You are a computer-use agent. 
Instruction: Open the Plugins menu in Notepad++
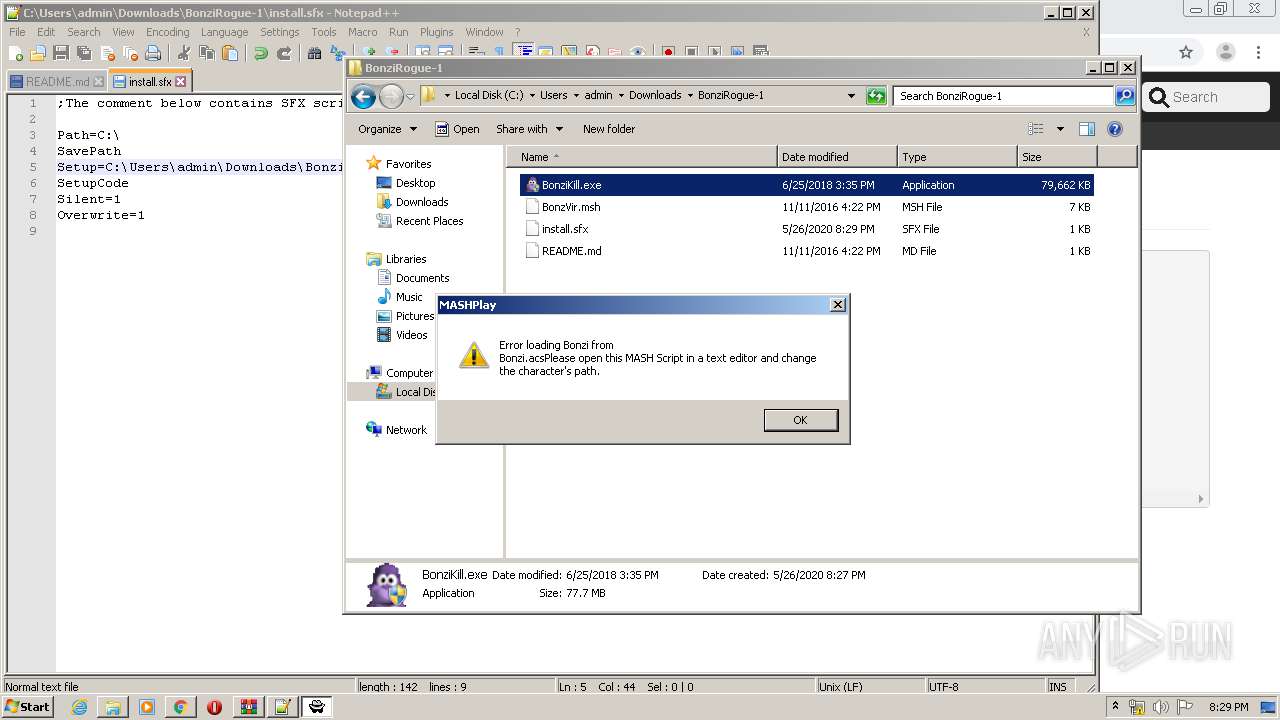436,32
